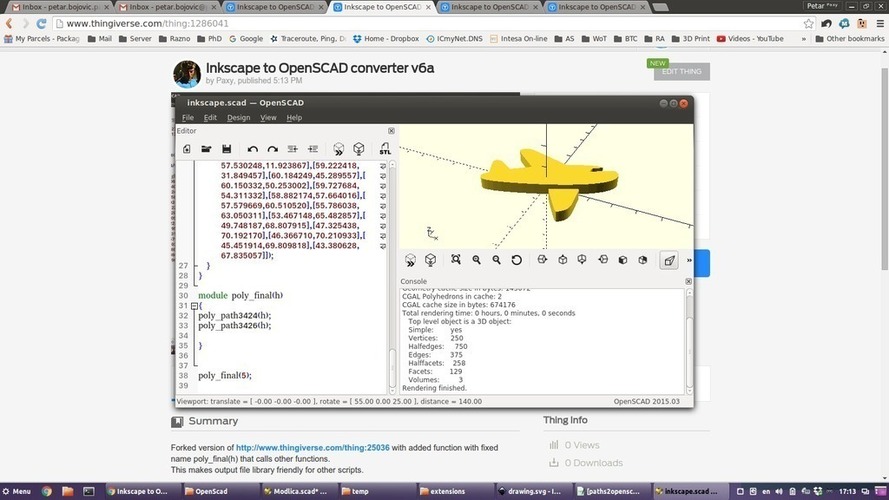This screenshot has height=500, width=889.
Task: Close the Console panel with its X icon
Action: pyautogui.click(x=688, y=281)
